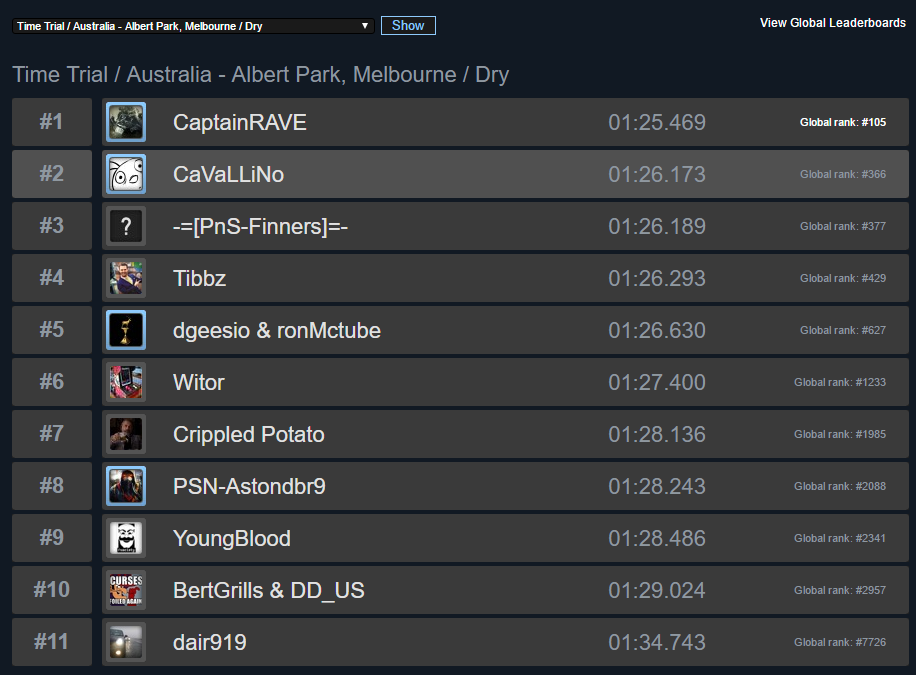Click Global rank #105 text

[842, 122]
